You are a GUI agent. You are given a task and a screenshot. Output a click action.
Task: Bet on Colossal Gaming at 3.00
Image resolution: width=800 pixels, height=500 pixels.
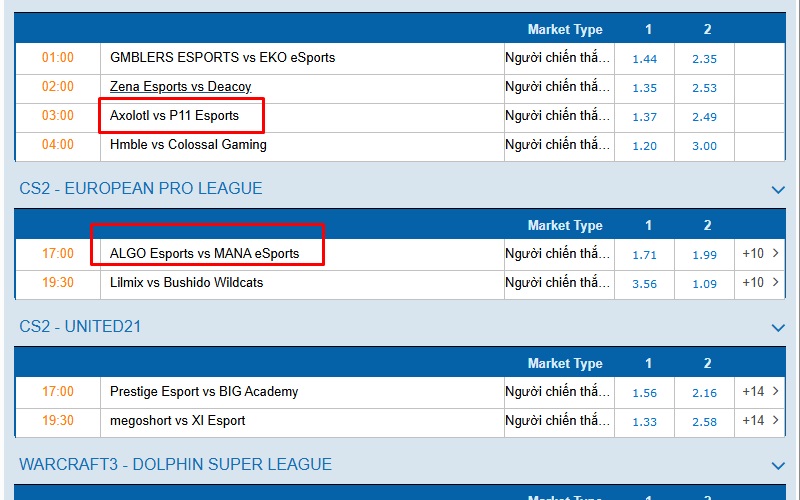(x=705, y=146)
